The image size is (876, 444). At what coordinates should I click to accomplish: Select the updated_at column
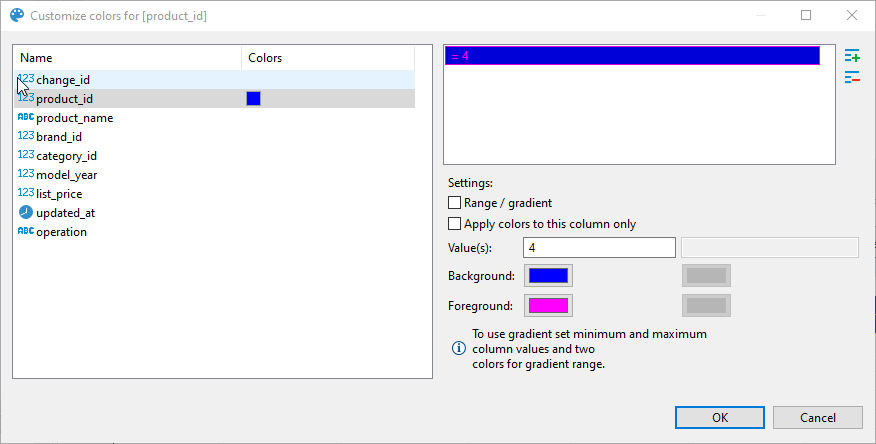[215, 213]
